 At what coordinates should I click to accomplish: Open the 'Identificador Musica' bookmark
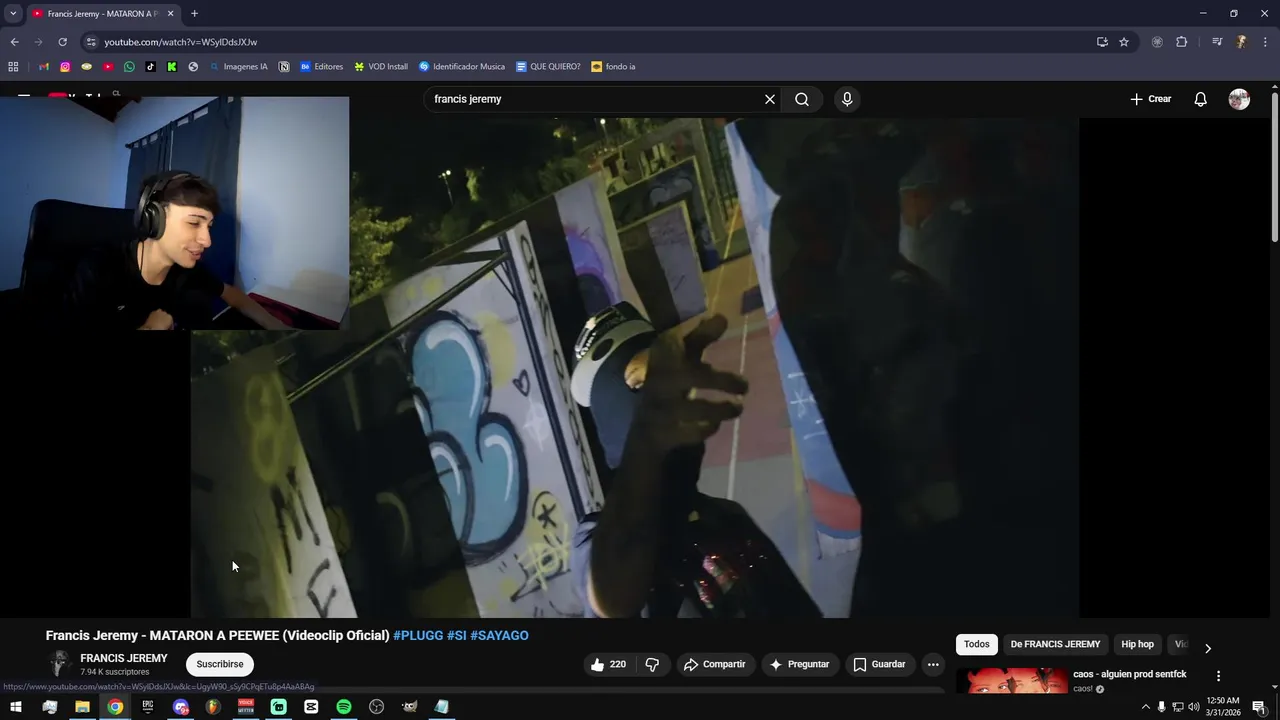tap(461, 66)
